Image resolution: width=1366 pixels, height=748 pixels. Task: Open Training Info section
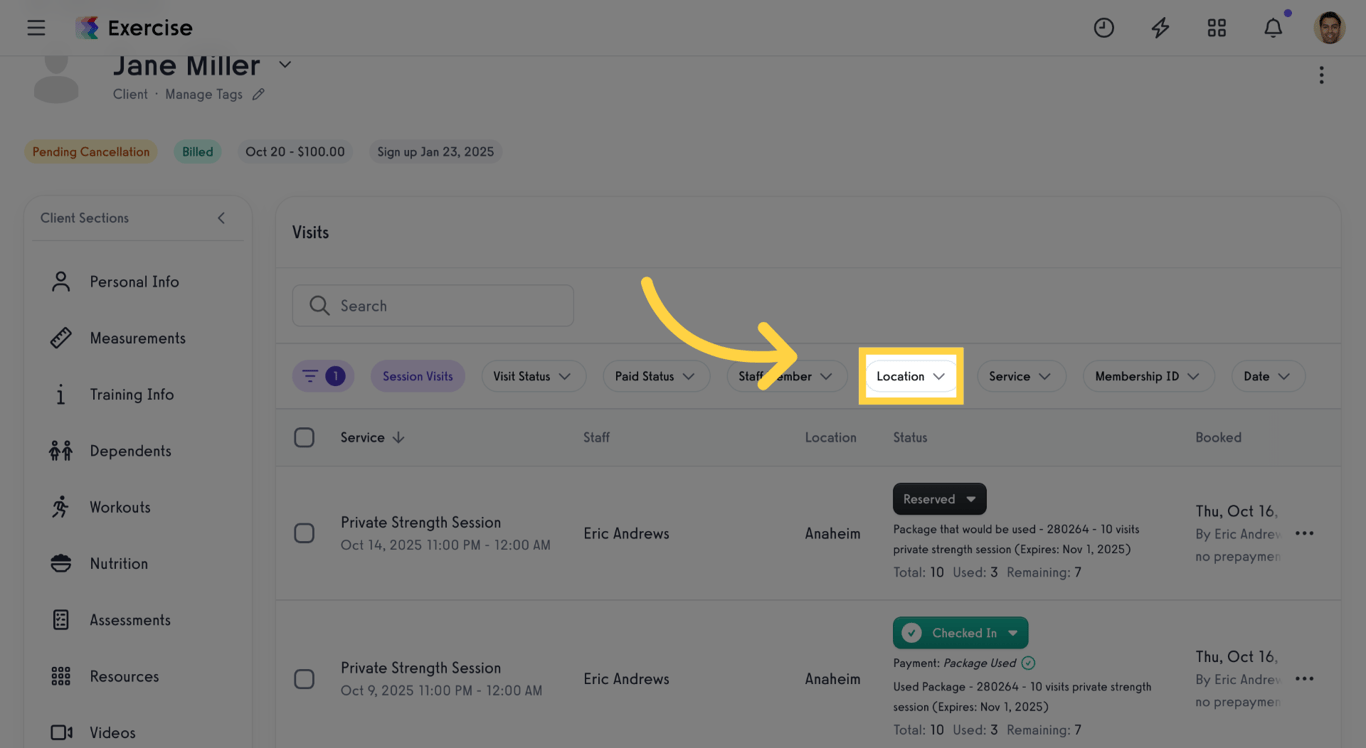(132, 395)
